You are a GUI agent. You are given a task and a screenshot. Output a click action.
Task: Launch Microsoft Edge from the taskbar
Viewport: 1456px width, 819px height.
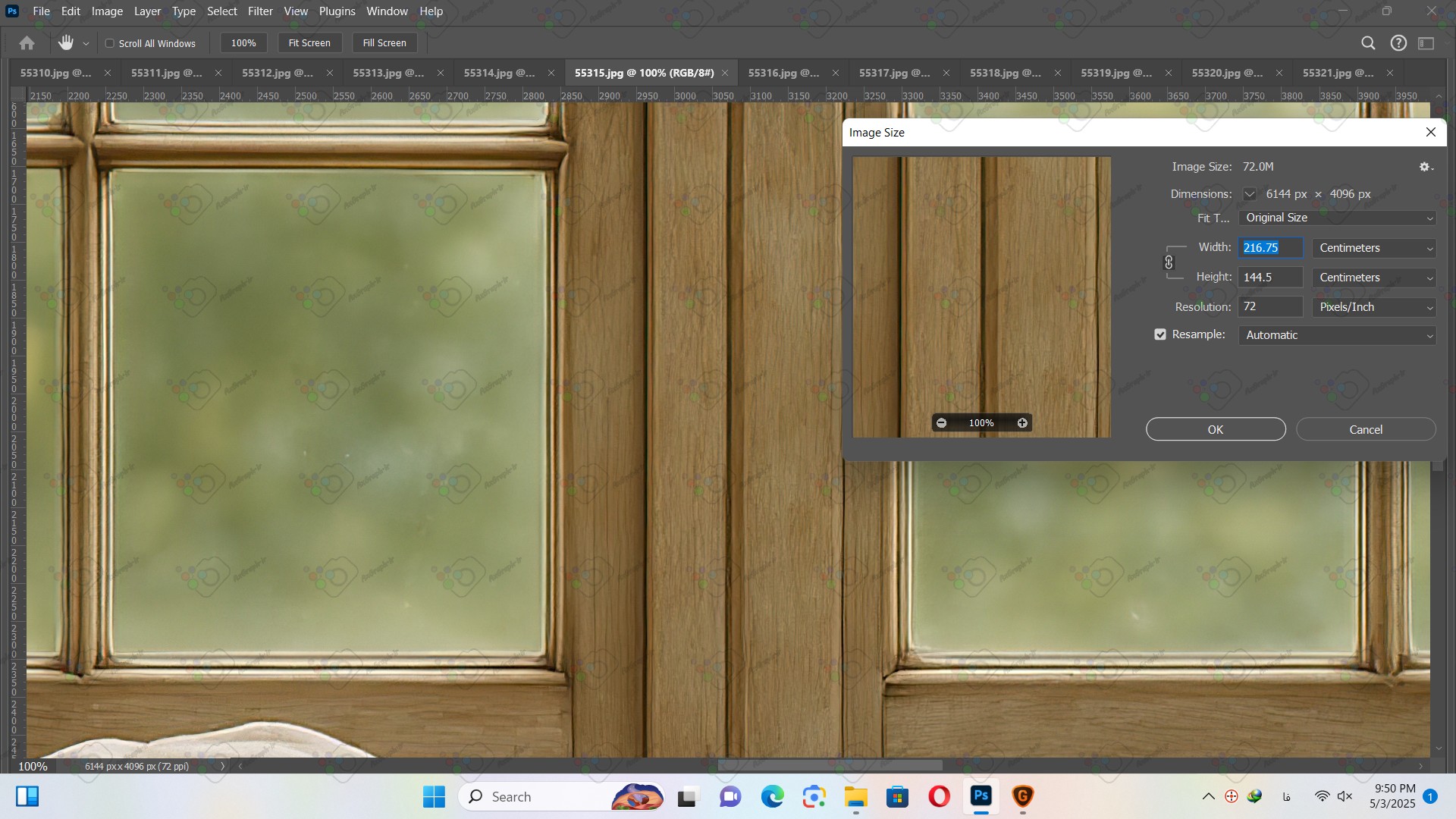pyautogui.click(x=772, y=796)
